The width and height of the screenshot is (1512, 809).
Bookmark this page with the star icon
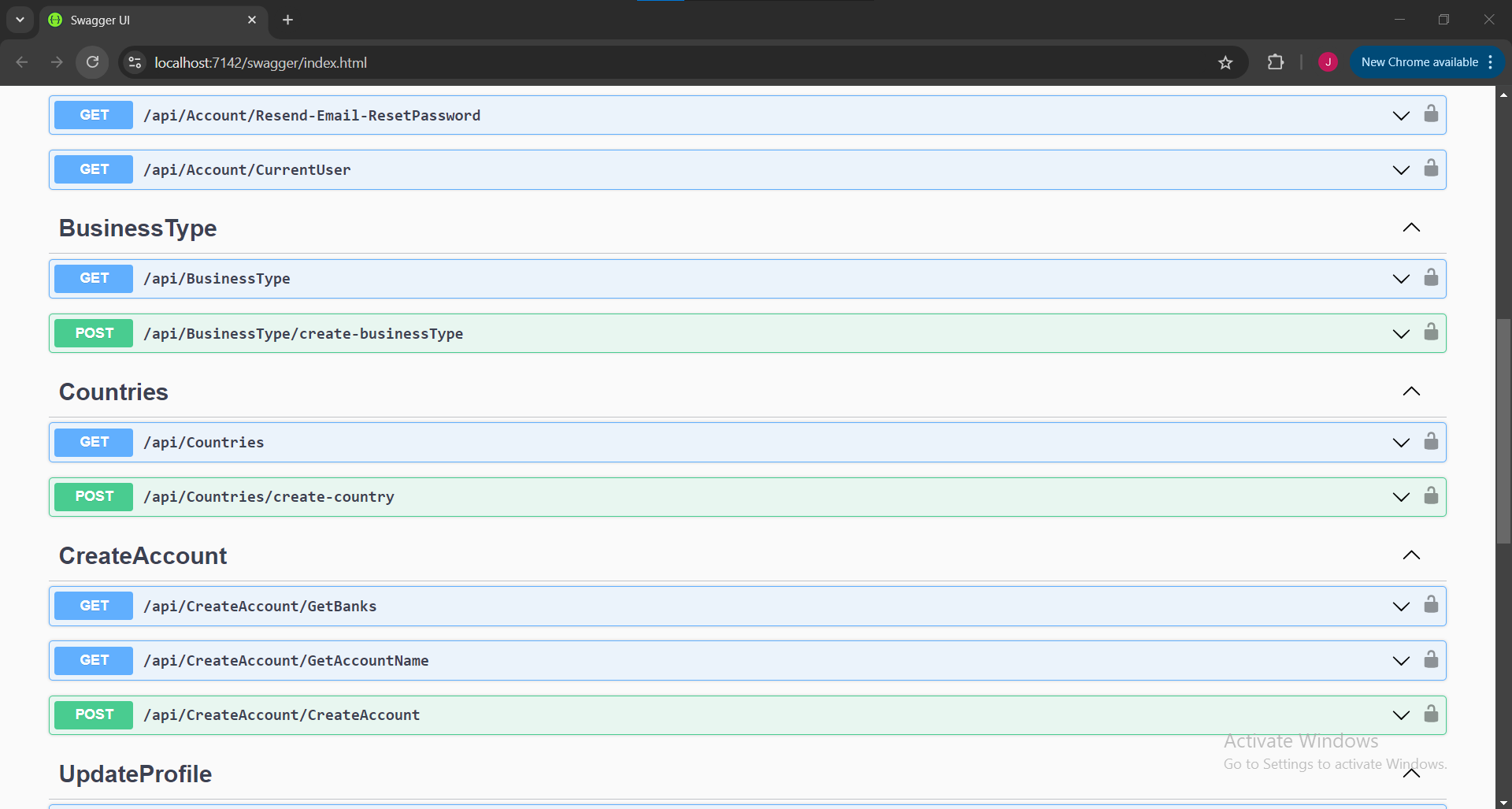coord(1225,62)
